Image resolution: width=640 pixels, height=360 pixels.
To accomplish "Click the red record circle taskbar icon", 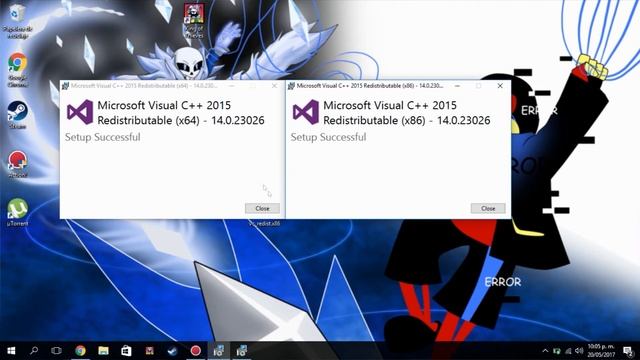I will click(x=196, y=351).
